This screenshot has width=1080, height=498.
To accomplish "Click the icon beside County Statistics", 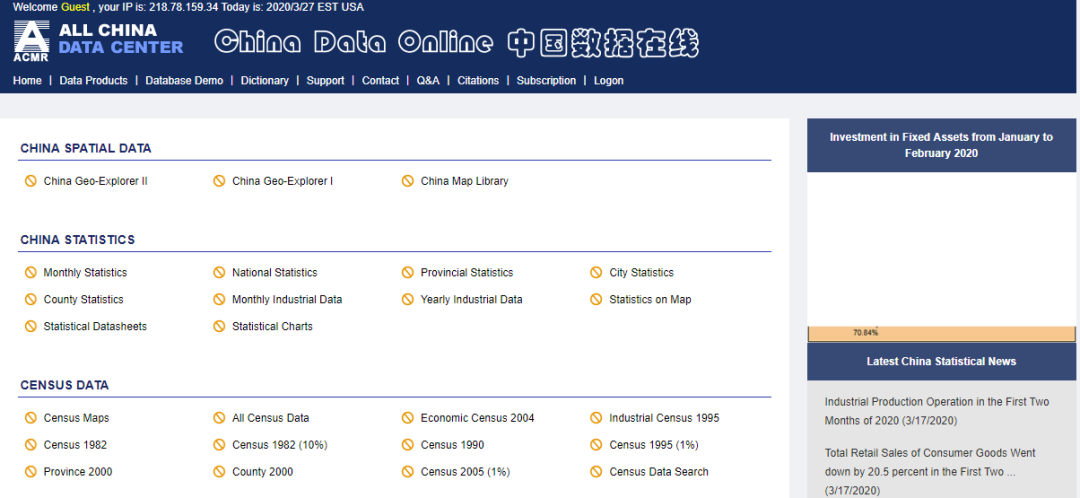I will click(x=30, y=300).
